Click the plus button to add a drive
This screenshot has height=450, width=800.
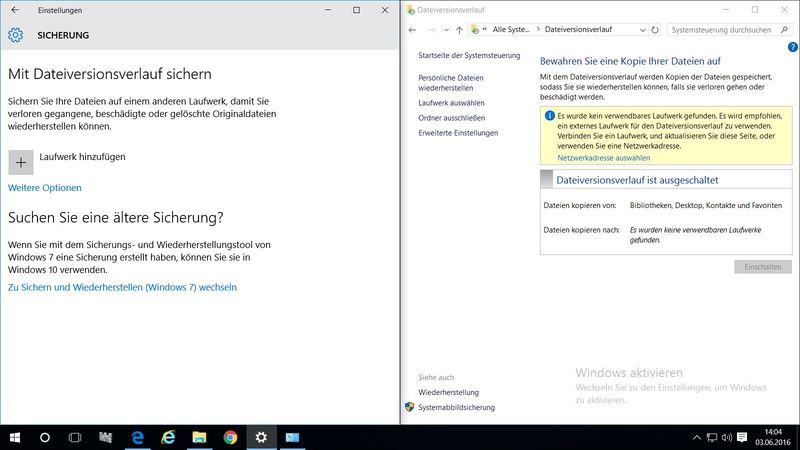point(21,162)
